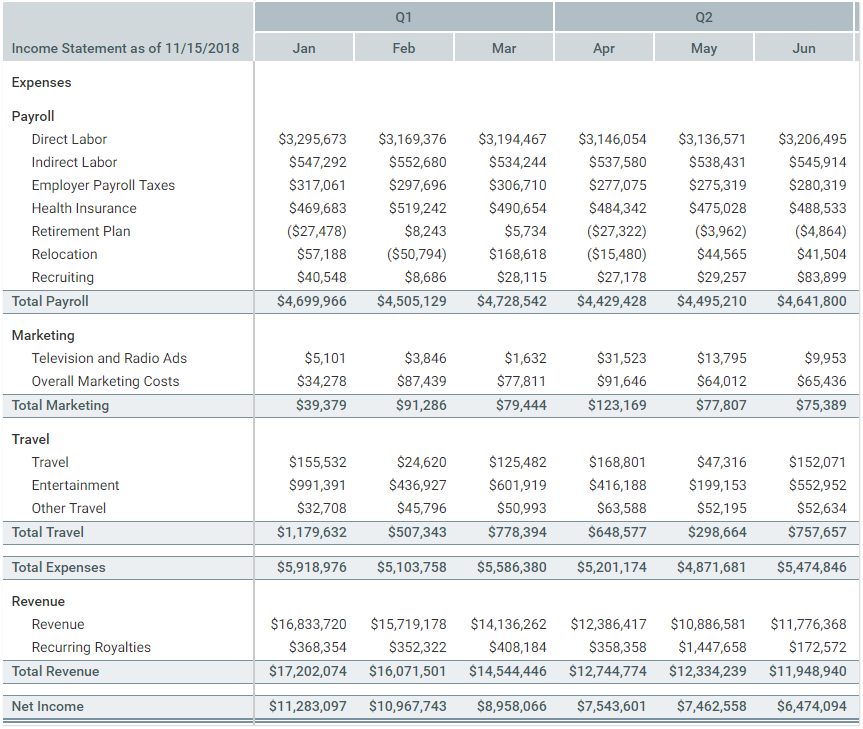Select the Television and Radio Ads row label
Screen dimensions: 863x729
coord(109,358)
